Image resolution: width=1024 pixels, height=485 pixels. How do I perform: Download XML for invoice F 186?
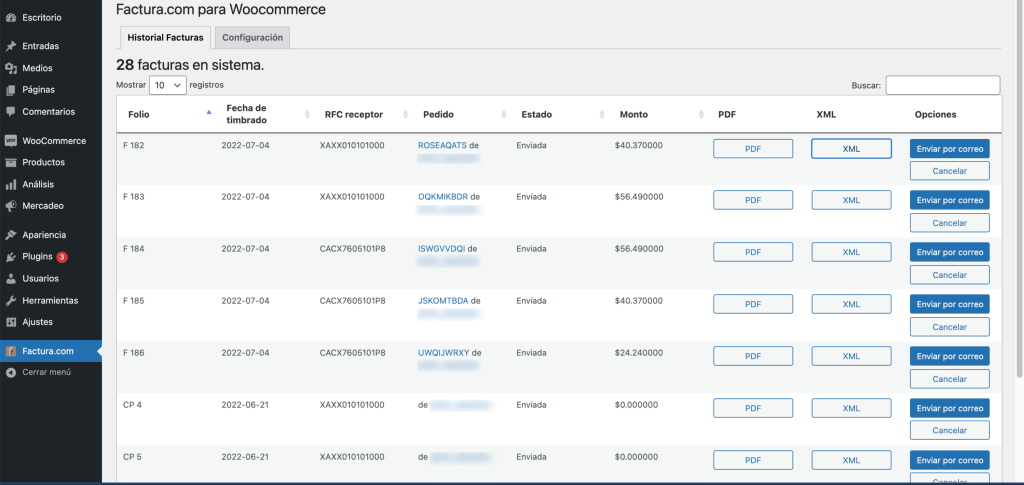[851, 356]
